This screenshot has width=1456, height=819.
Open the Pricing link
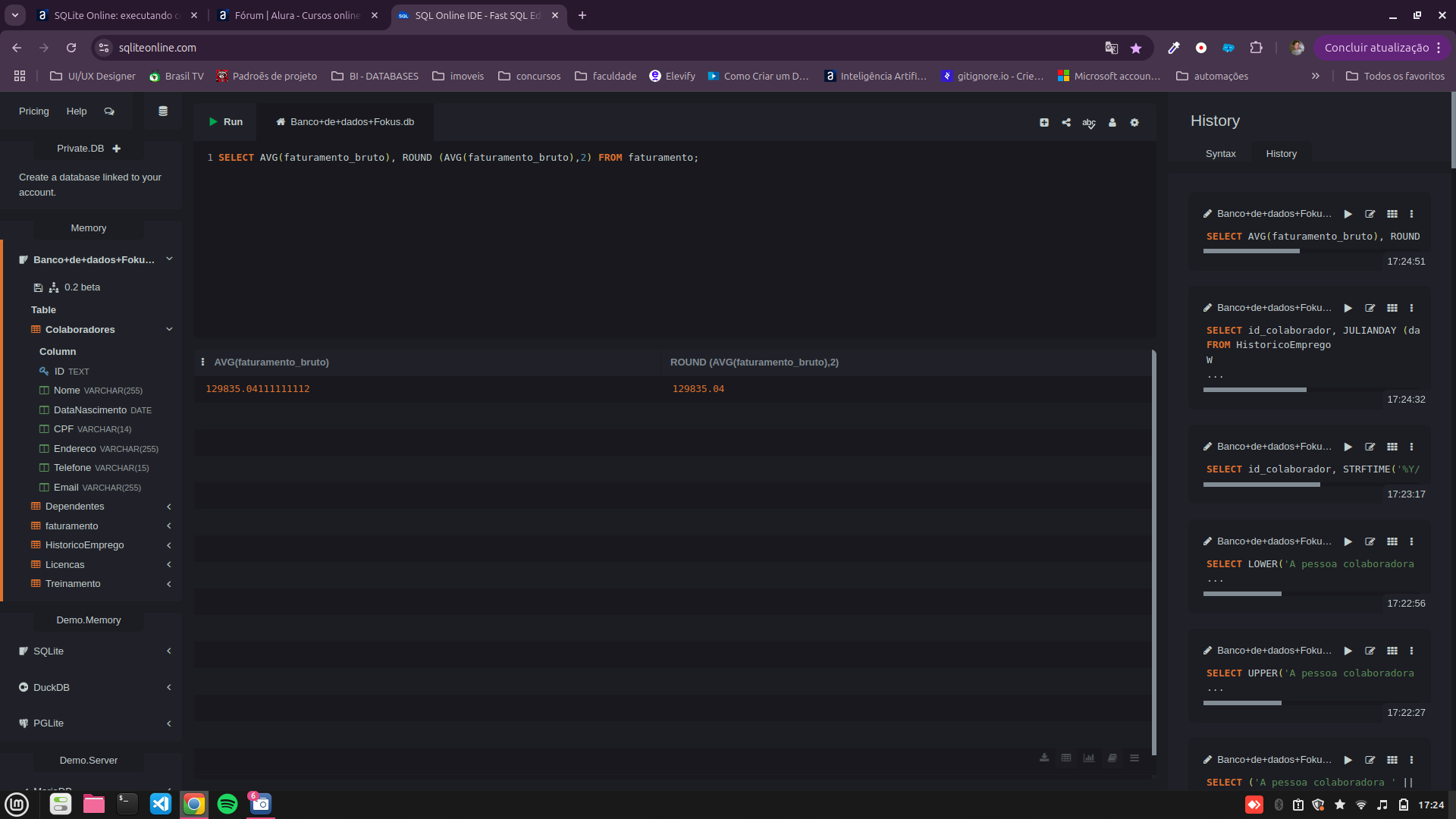(34, 111)
